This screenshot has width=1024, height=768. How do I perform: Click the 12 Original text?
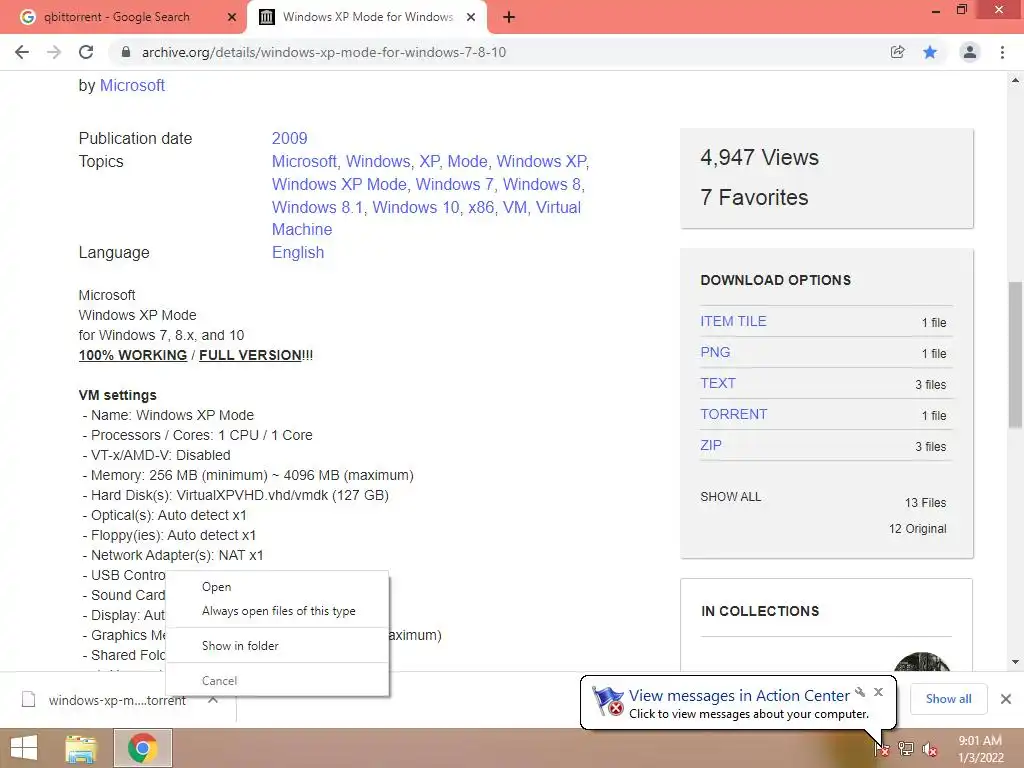[x=918, y=529]
